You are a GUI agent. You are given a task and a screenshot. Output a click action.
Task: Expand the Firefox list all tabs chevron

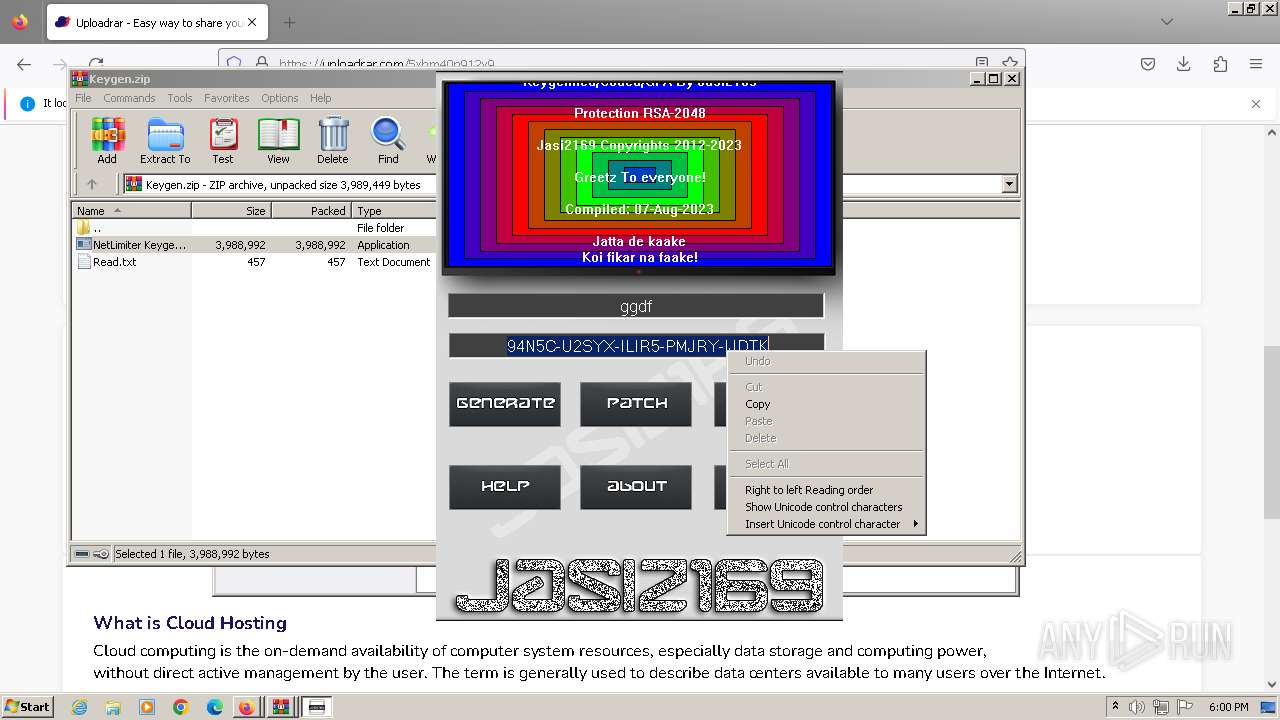coord(1167,22)
